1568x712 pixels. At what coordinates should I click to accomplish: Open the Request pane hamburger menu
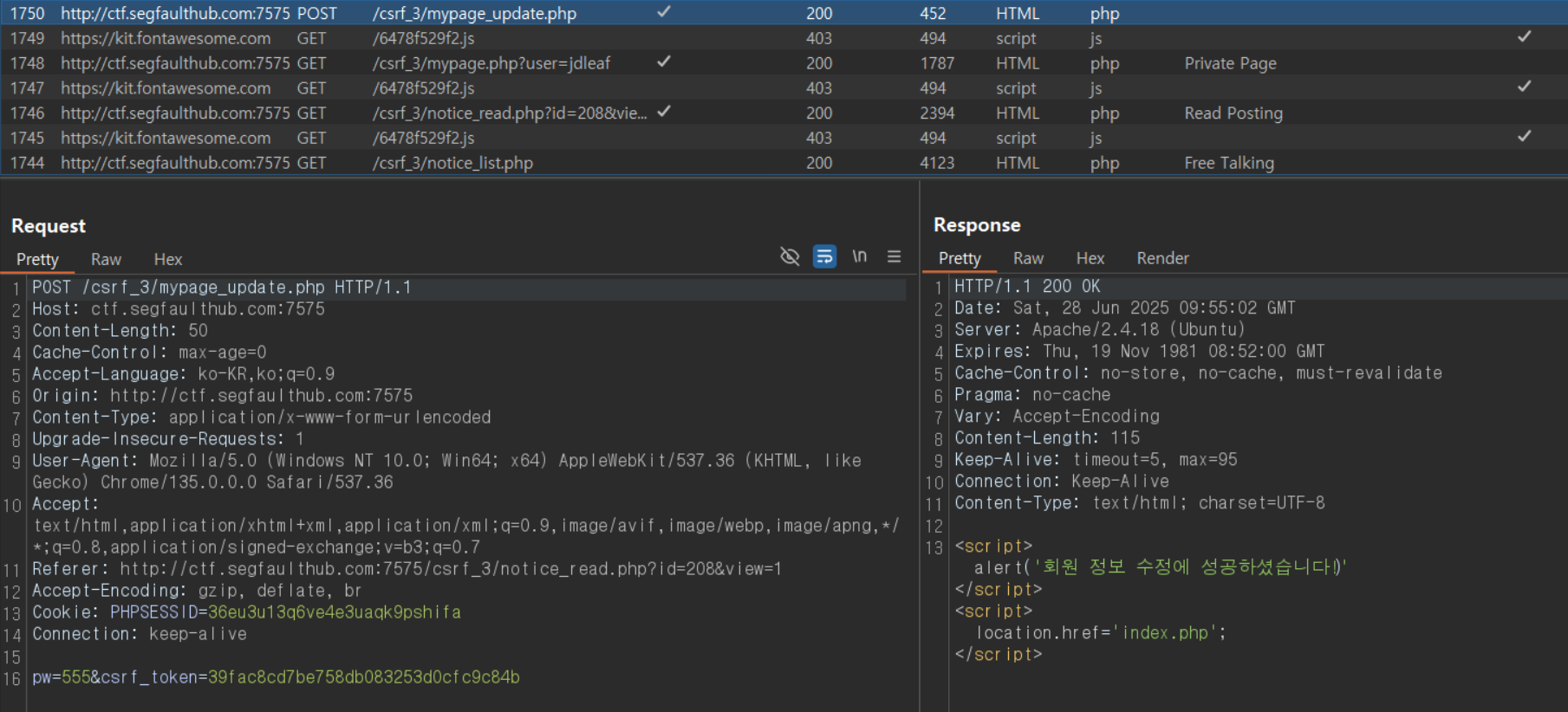click(894, 256)
